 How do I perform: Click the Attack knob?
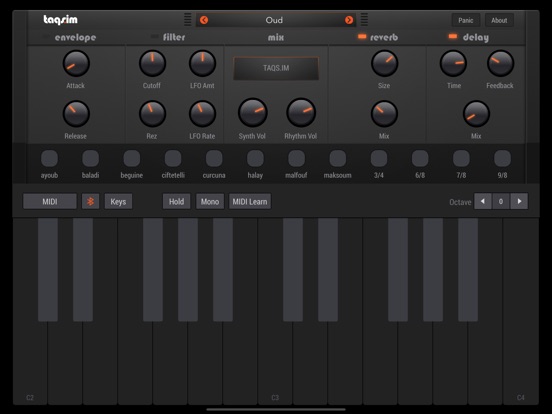[x=76, y=64]
